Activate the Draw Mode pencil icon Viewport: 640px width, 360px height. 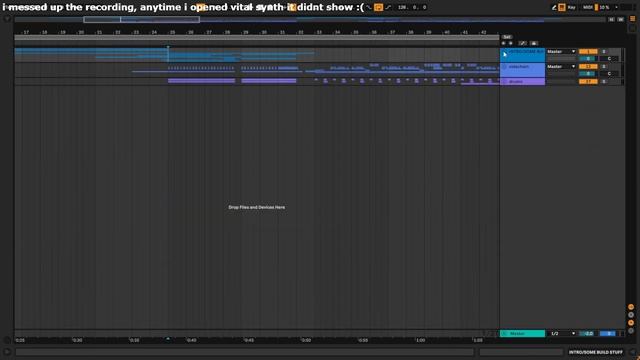(x=554, y=7)
